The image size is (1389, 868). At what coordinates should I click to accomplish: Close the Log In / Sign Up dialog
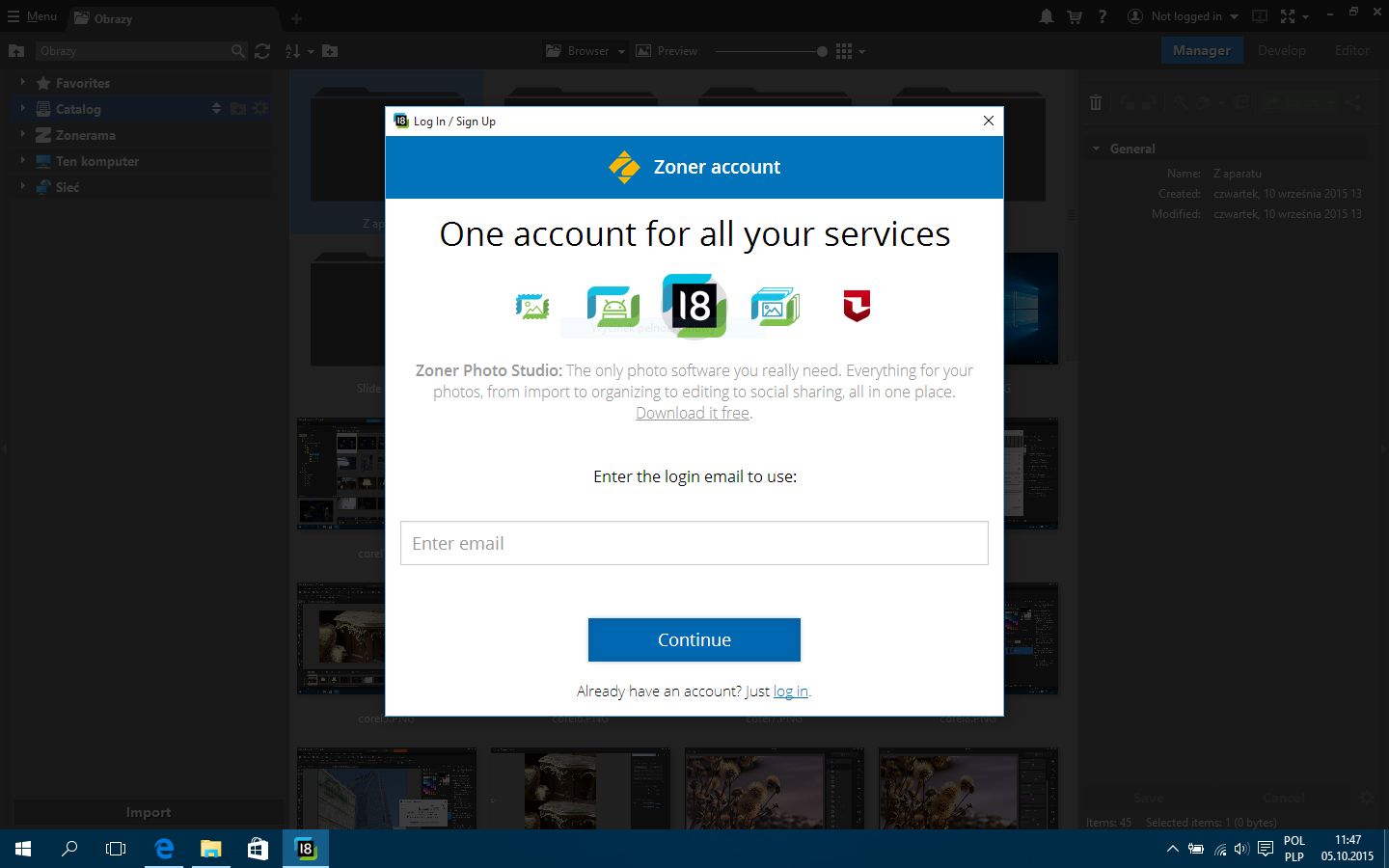988,121
